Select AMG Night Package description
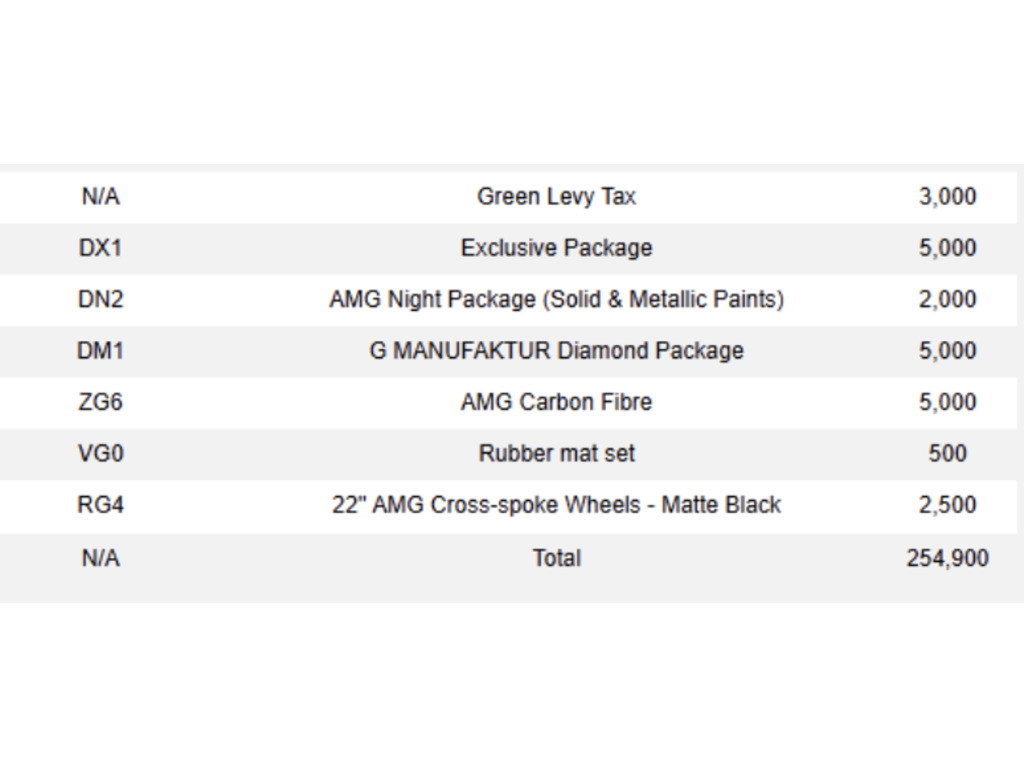Viewport: 1024px width, 768px height. (x=556, y=299)
